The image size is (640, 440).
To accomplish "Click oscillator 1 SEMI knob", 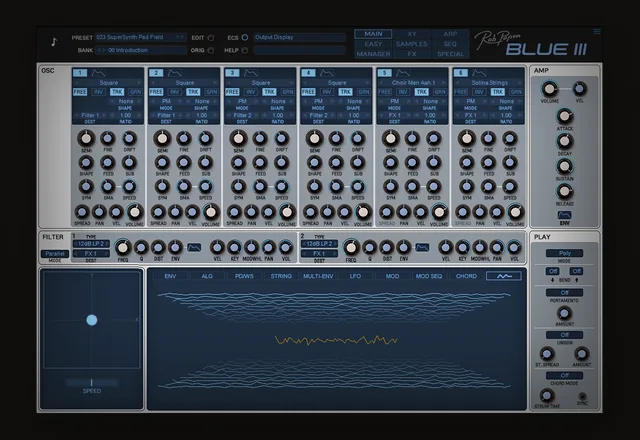I will [86, 139].
